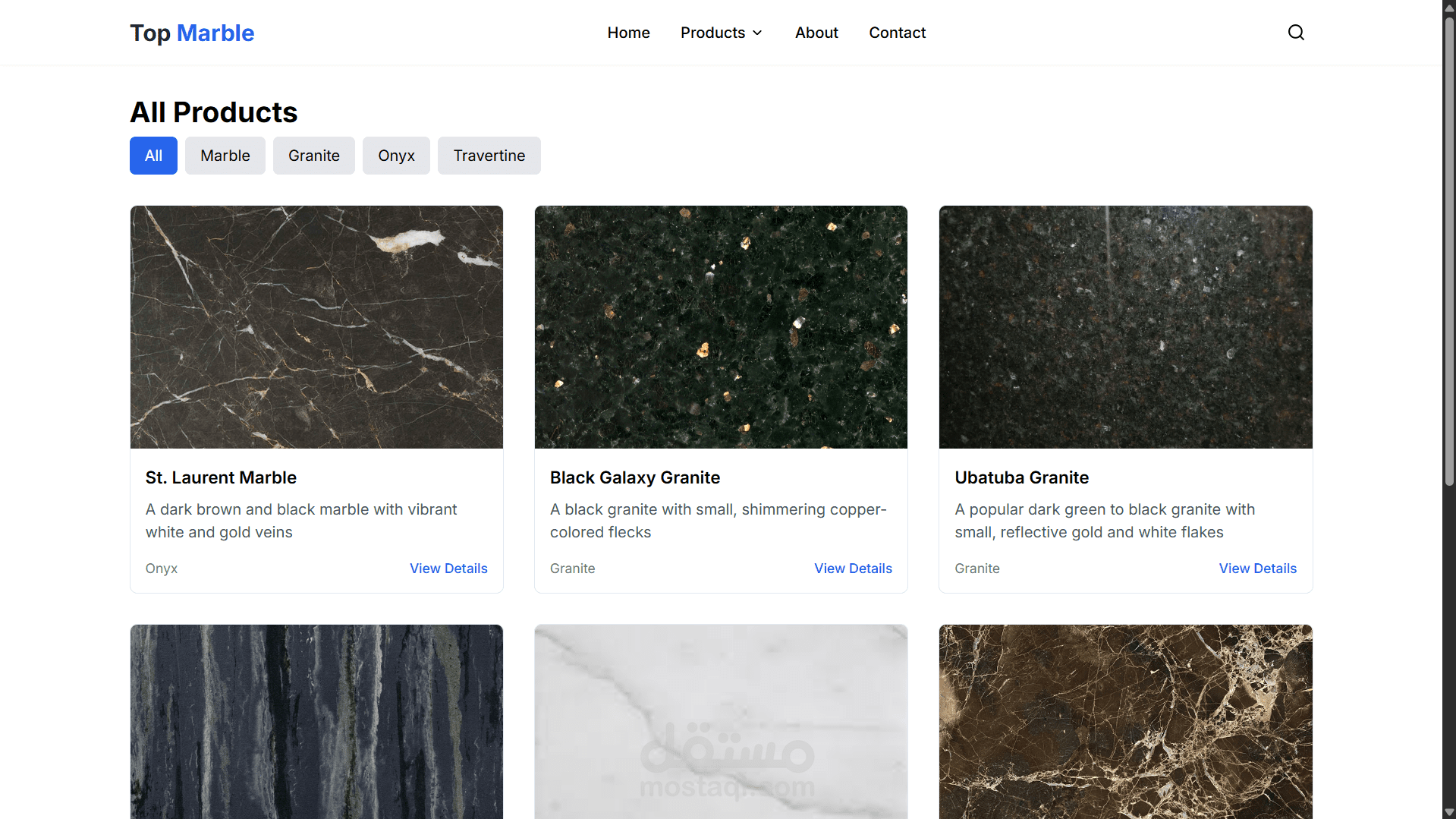Click the Granite label on Ubatuba card
Viewport: 1456px width, 819px height.
[x=977, y=569]
